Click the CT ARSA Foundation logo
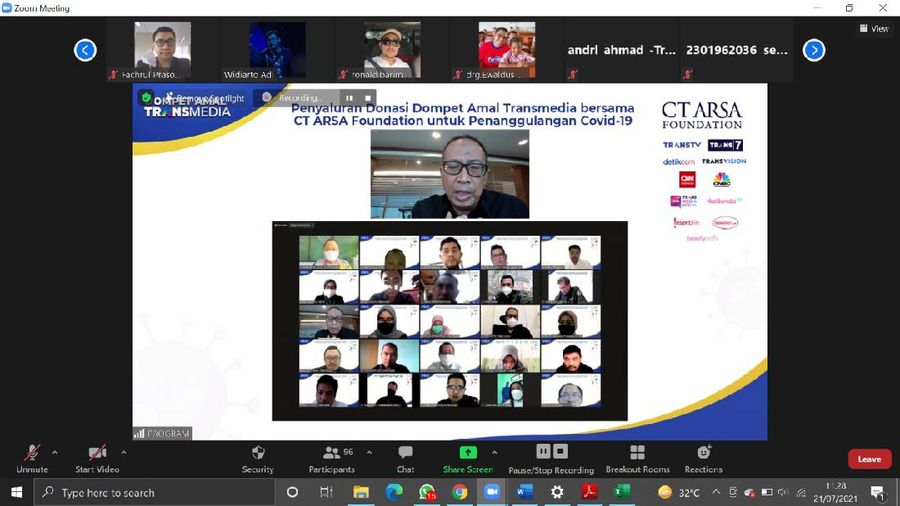The height and width of the screenshot is (506, 900). pyautogui.click(x=702, y=115)
